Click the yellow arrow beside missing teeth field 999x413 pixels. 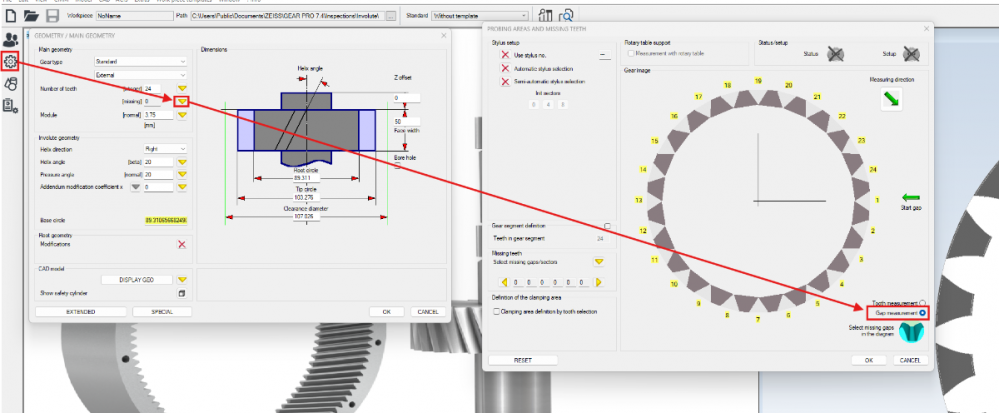click(x=182, y=101)
